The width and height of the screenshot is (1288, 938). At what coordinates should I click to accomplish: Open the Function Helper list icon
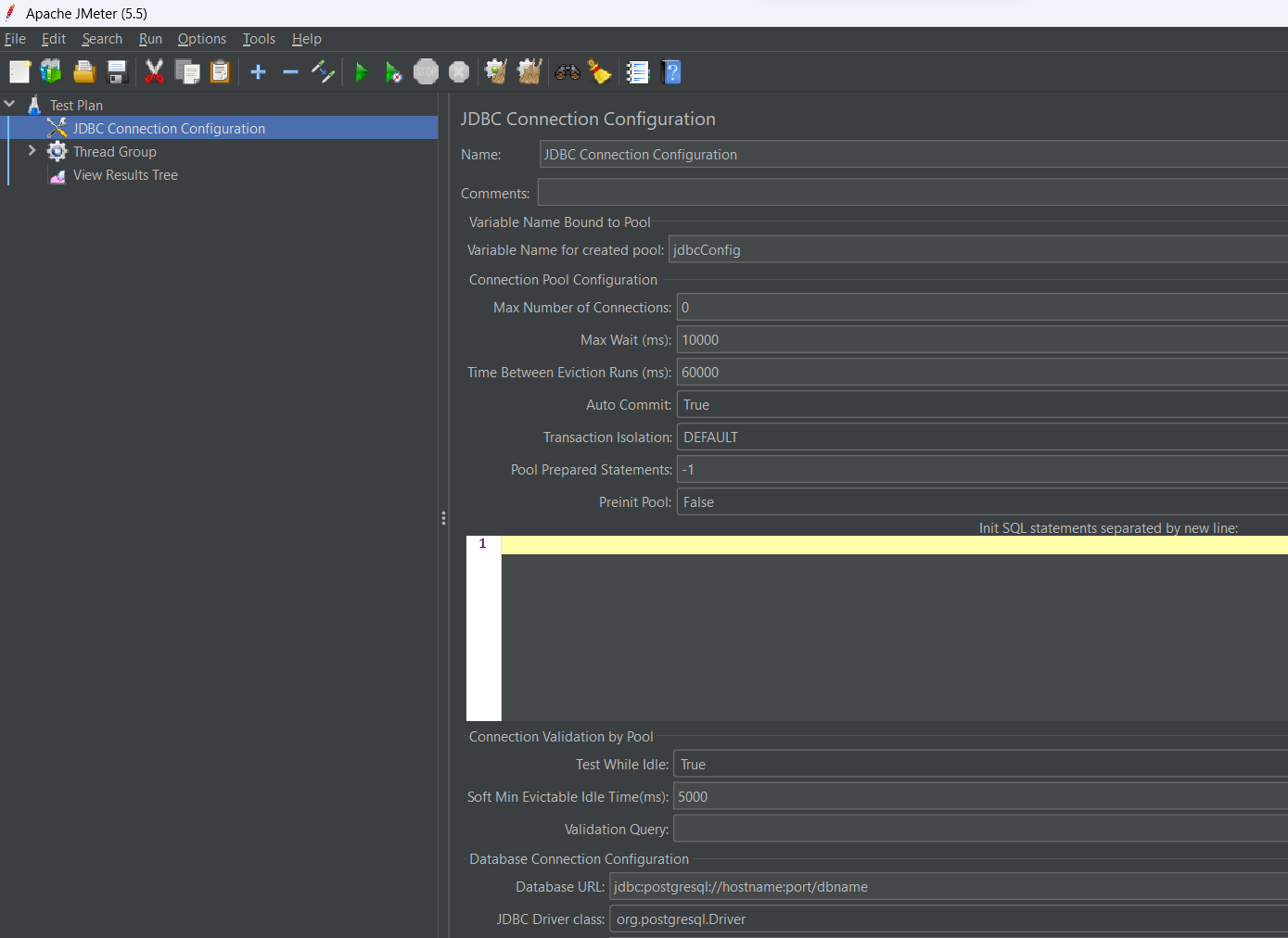point(638,72)
